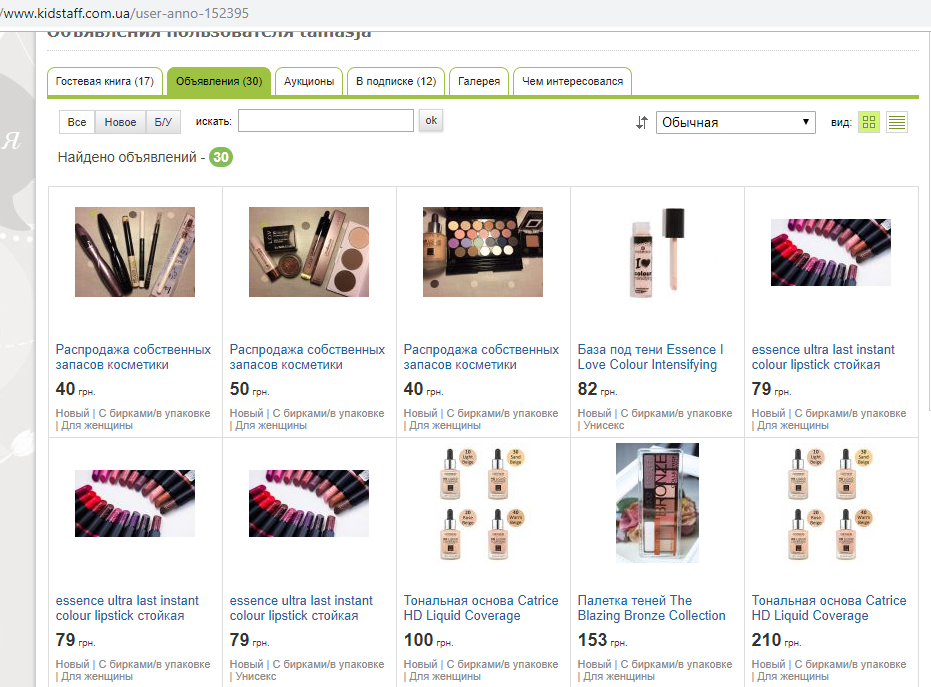Click the 100 грн. price

[x=428, y=640]
